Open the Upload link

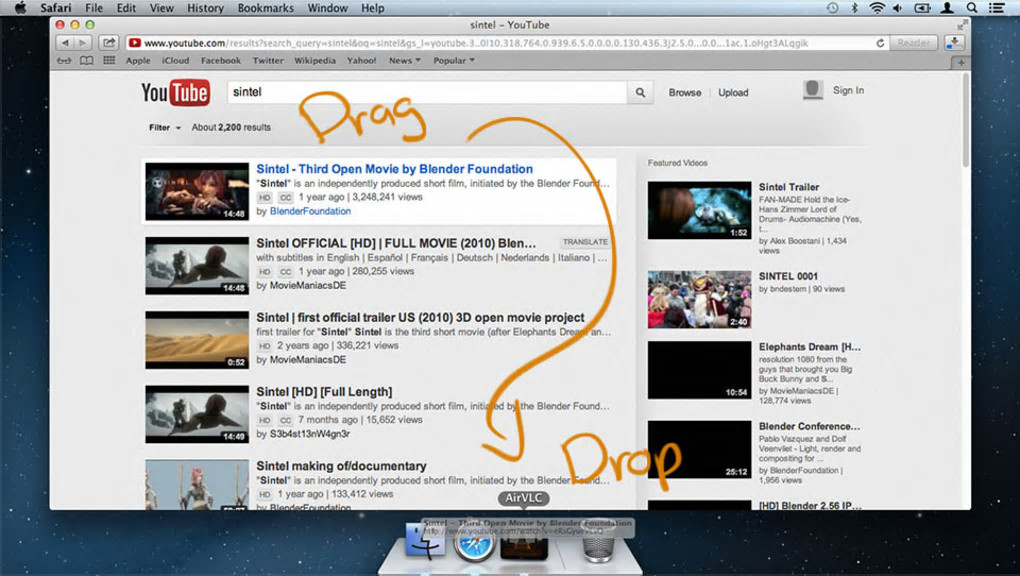[x=733, y=92]
